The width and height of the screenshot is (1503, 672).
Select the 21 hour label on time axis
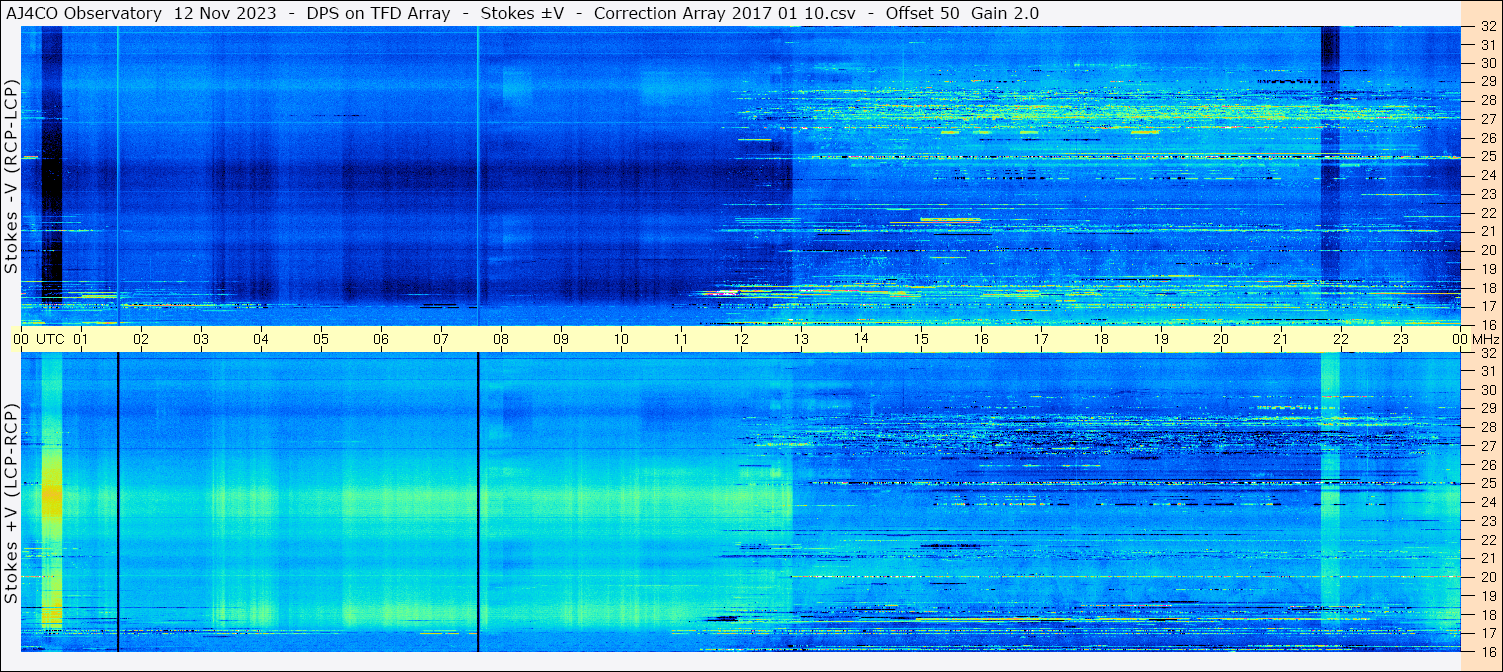pyautogui.click(x=1281, y=339)
